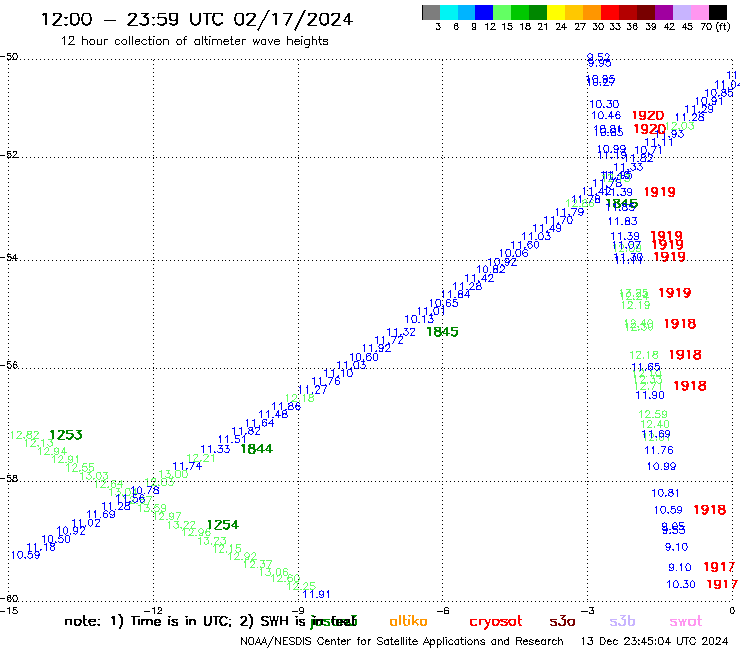Click the cyan swatch in the wave-height scale
740x650 pixels.
pyautogui.click(x=448, y=12)
